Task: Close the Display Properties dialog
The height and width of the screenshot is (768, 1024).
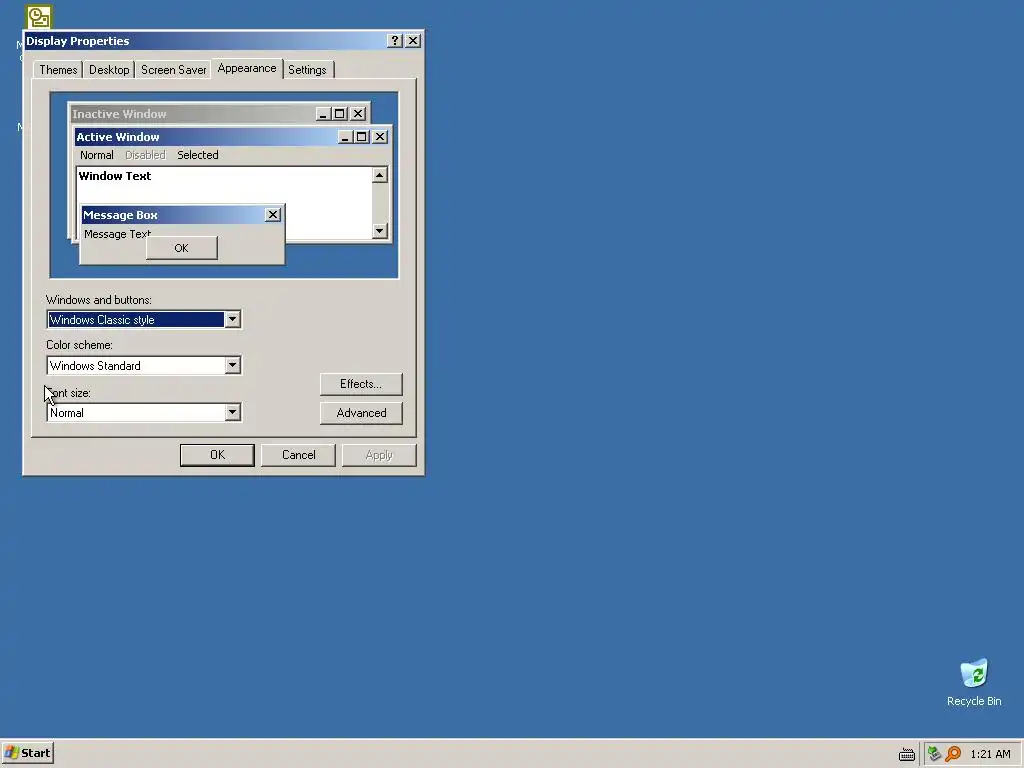Action: click(x=413, y=40)
